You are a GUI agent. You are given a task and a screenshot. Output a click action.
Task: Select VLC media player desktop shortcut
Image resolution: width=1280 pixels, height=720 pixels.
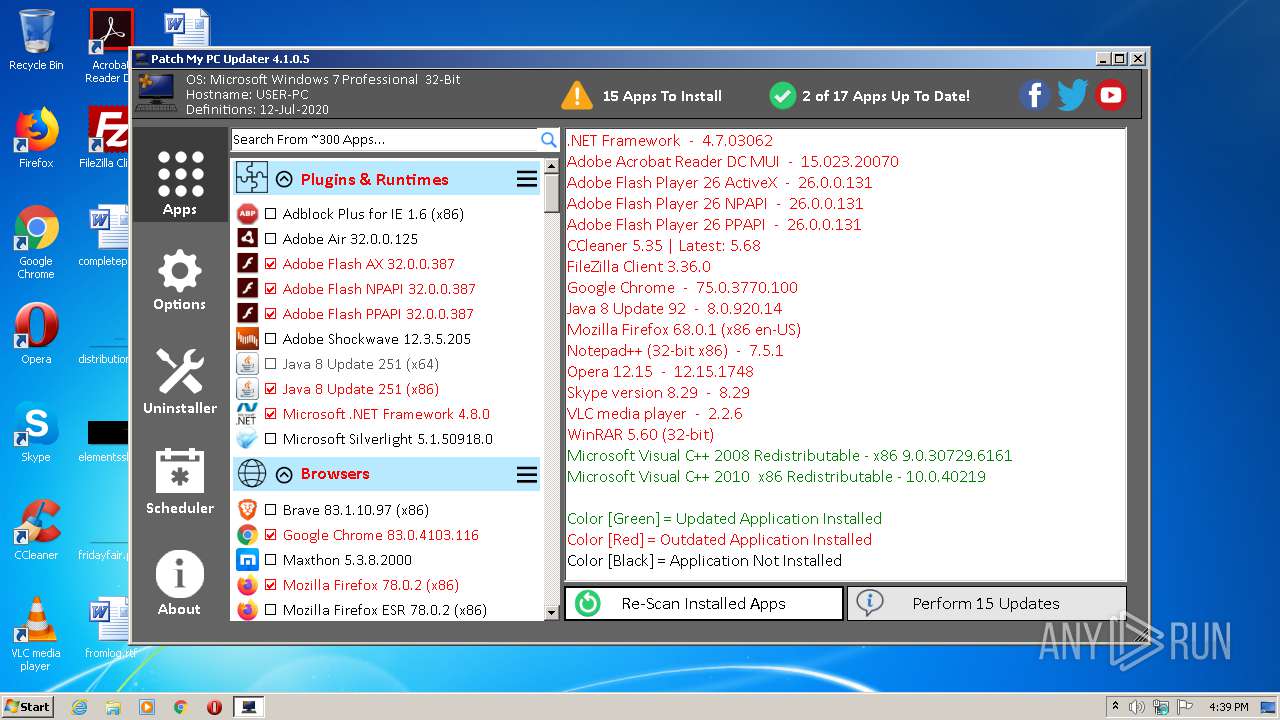point(36,635)
